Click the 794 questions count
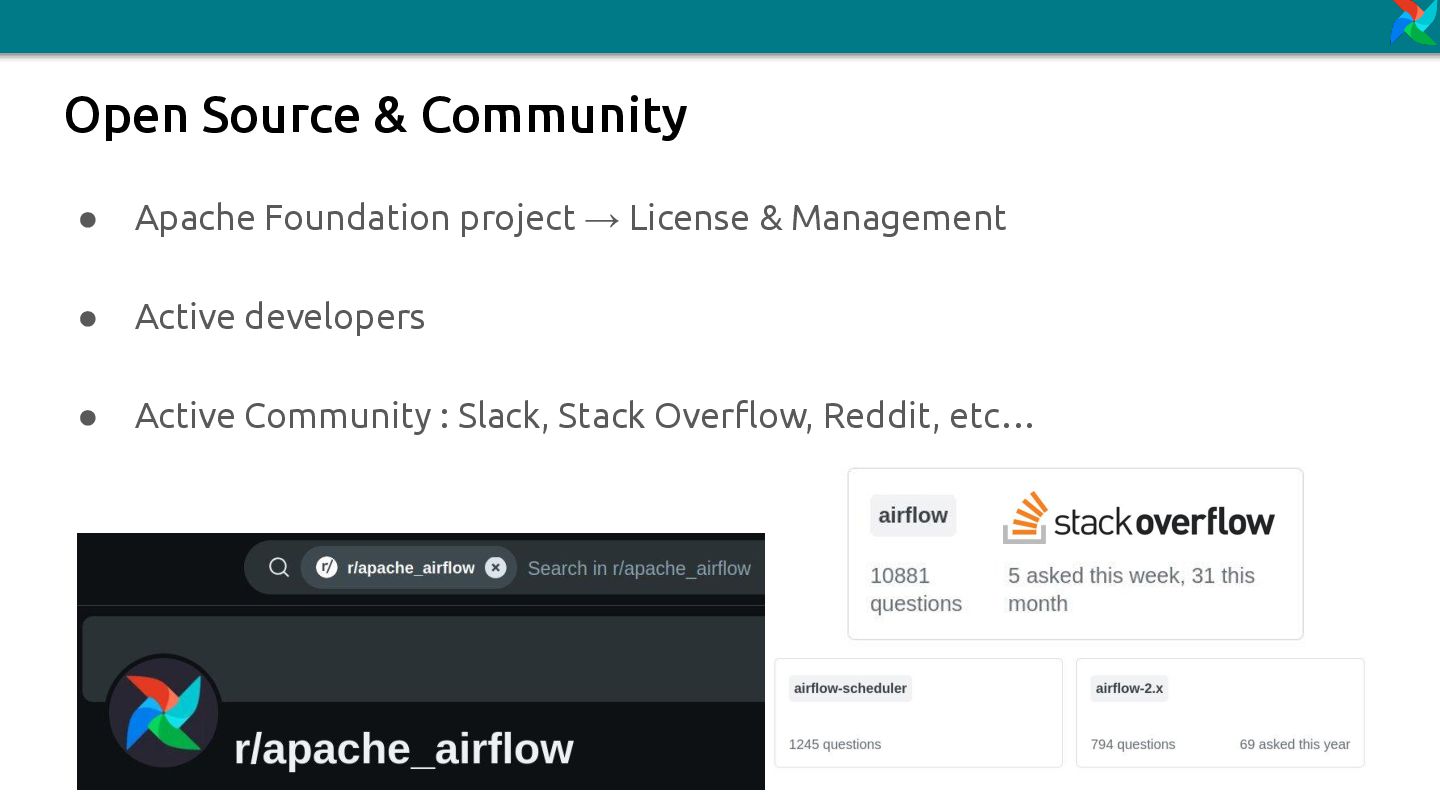This screenshot has width=1440, height=810. pyautogui.click(x=1133, y=744)
